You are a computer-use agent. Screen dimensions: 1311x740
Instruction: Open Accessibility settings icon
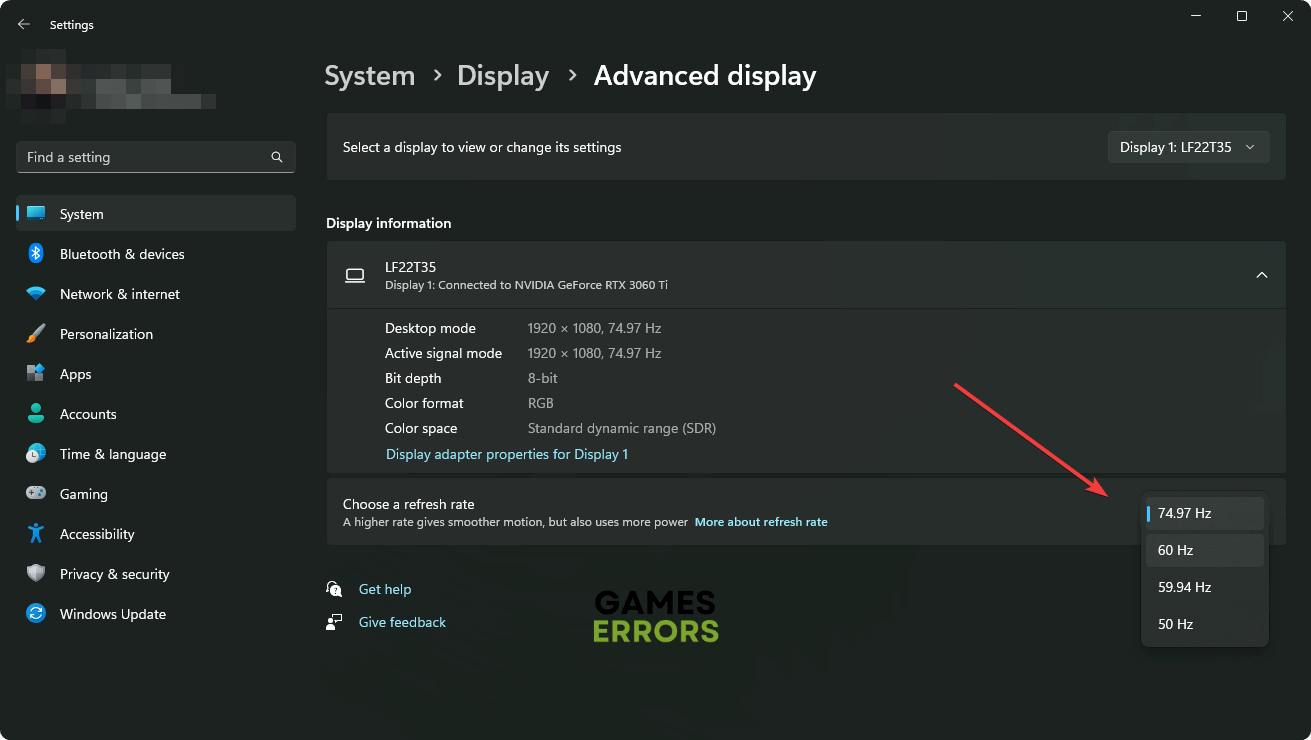coord(36,533)
